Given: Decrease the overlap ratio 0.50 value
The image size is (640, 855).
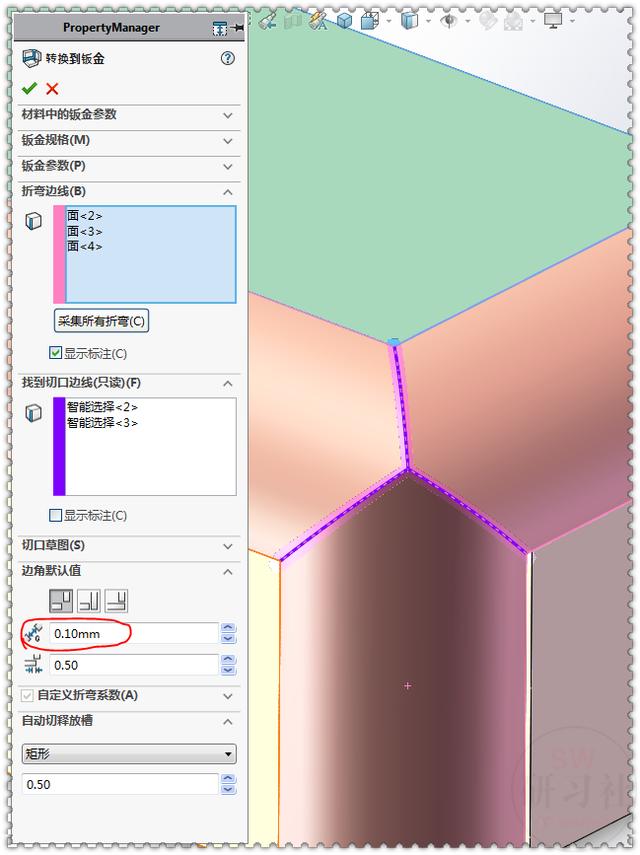Looking at the screenshot, I should point(228,670).
